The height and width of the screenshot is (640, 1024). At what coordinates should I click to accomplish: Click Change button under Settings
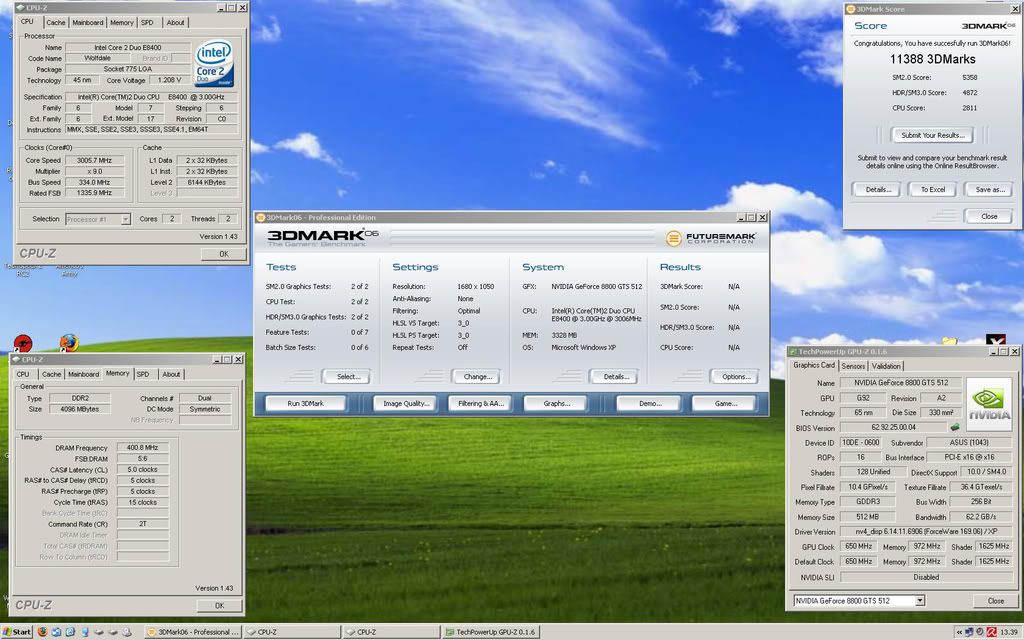(476, 377)
